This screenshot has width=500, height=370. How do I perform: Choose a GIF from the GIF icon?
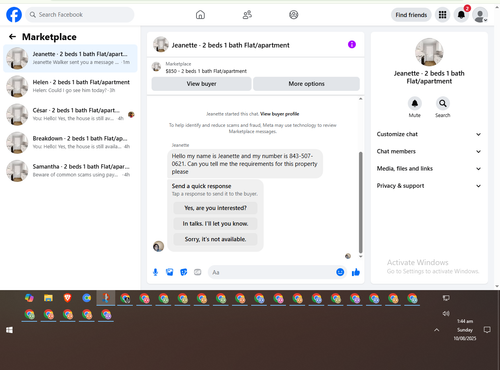pos(198,272)
